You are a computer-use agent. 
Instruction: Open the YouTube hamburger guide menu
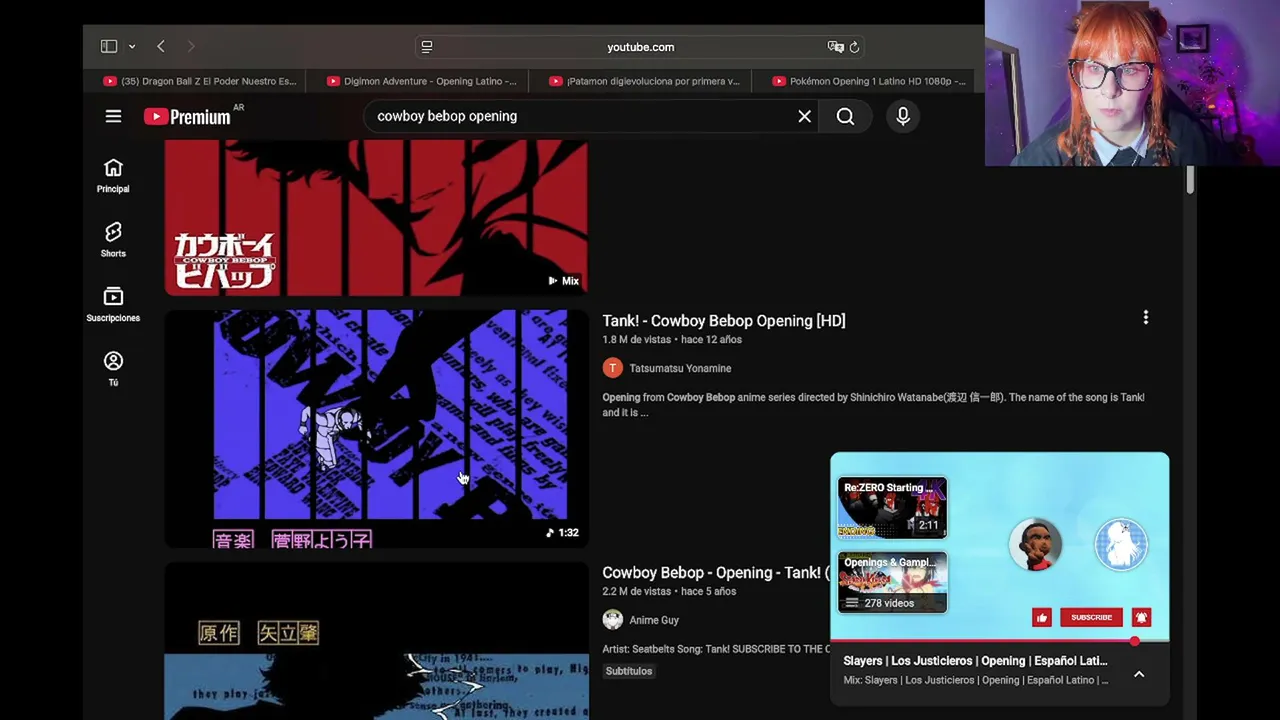coord(113,117)
